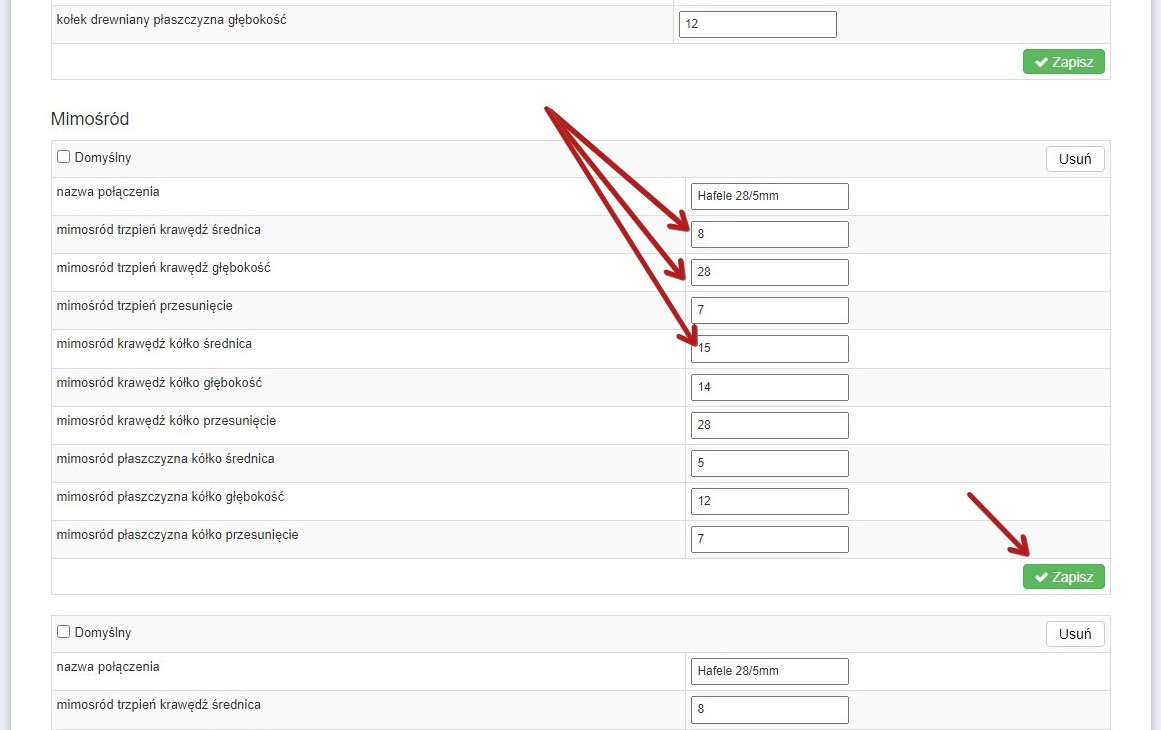Delete the bottom connection block with Usuń
1161x730 pixels.
[x=1074, y=634]
